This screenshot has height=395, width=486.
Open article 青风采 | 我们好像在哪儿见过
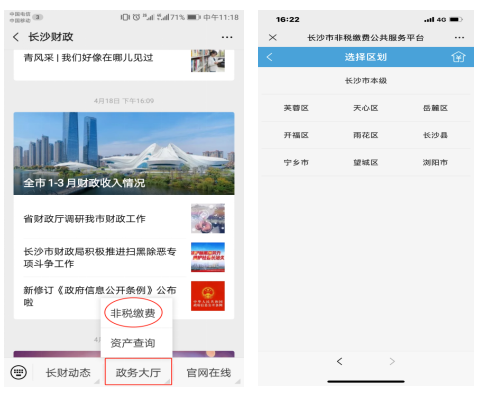click(x=88, y=57)
